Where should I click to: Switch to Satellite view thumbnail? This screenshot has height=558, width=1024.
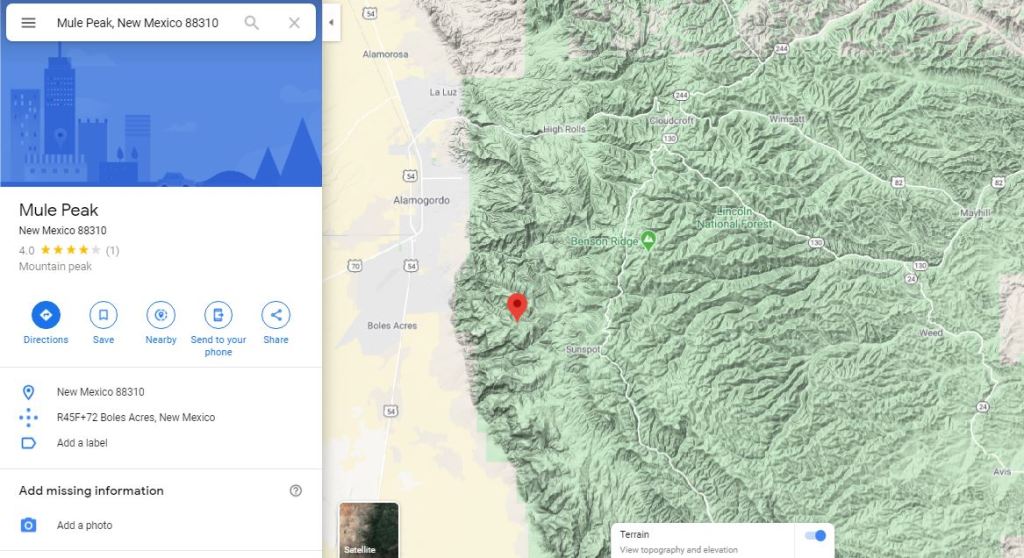[369, 529]
